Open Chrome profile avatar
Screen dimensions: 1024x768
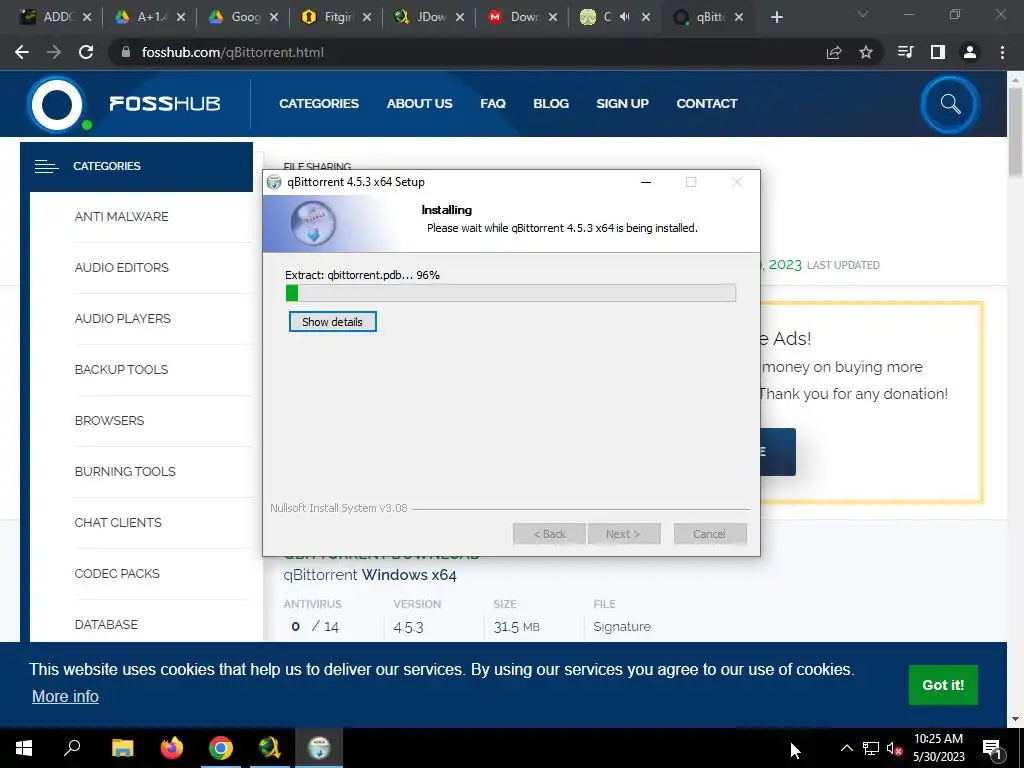click(x=970, y=52)
